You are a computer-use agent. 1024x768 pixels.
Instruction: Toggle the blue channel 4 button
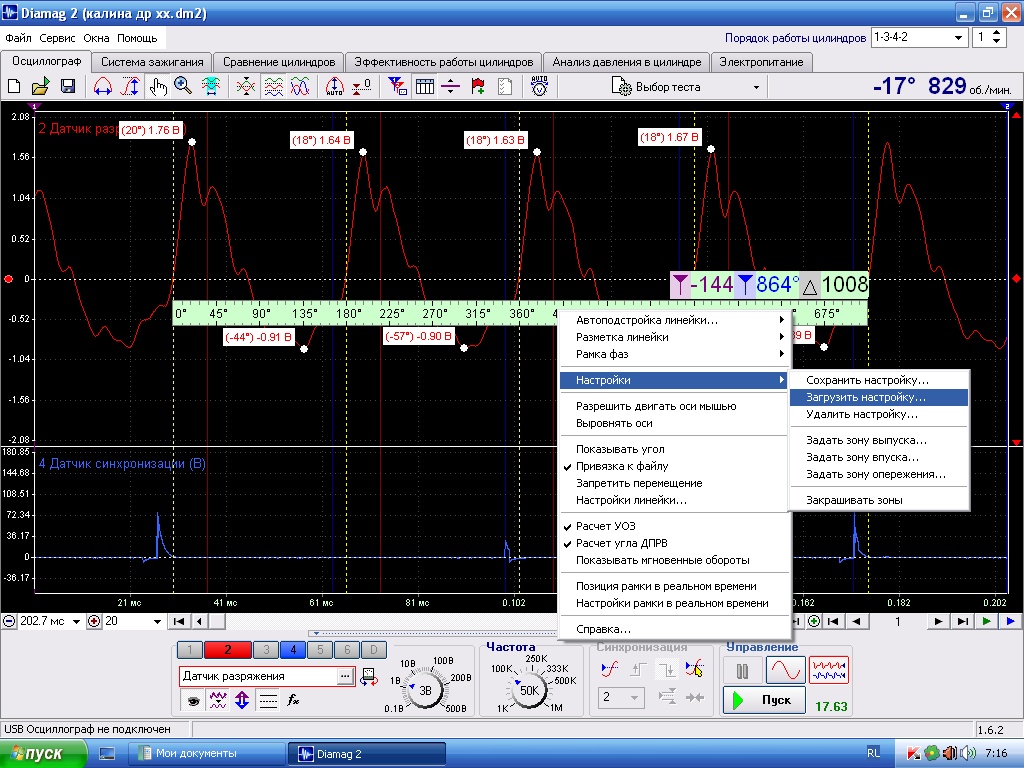[x=293, y=650]
